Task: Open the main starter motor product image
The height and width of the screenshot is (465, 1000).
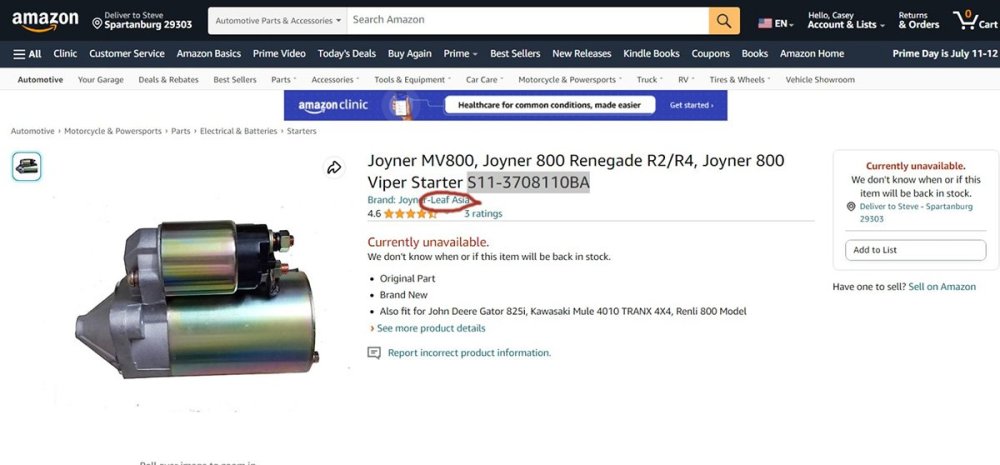Action: tap(198, 298)
